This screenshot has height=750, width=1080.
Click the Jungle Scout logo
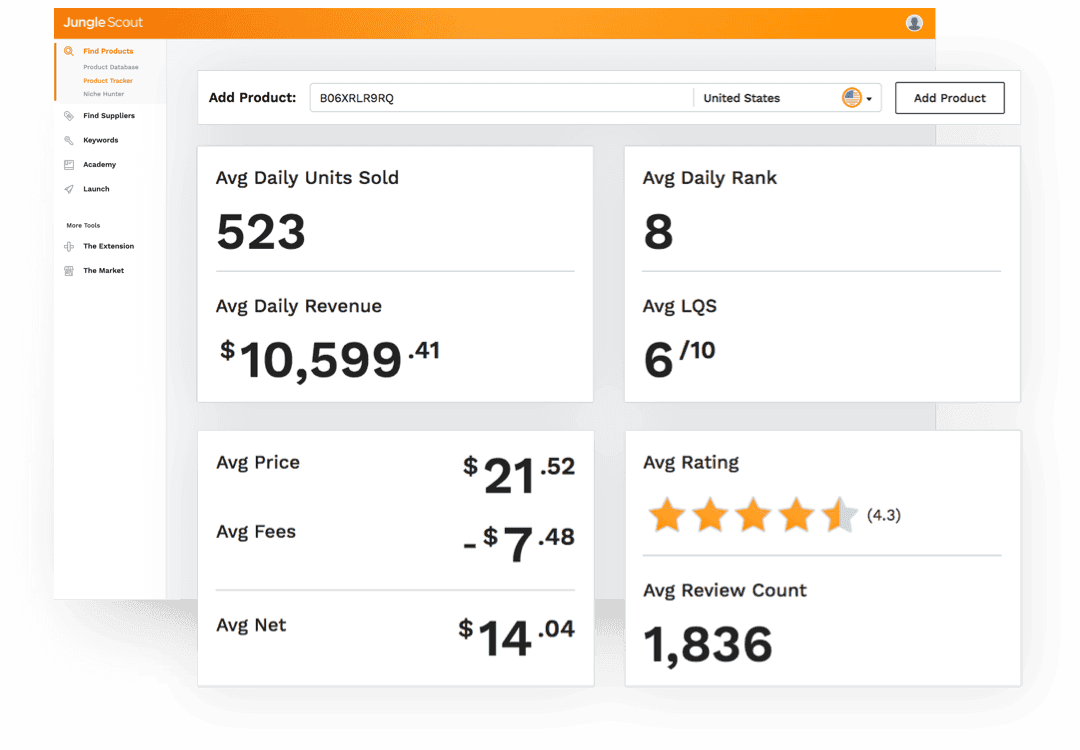103,22
